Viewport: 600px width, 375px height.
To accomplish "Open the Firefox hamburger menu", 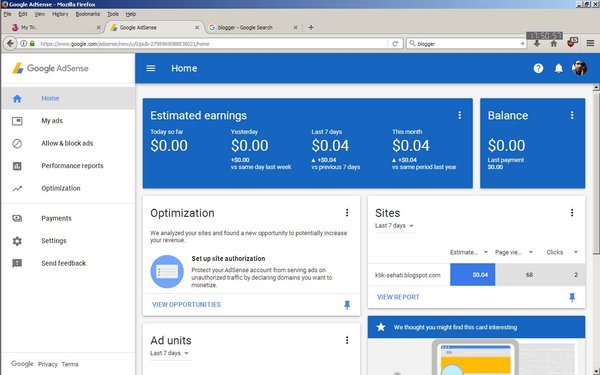I will pos(590,43).
